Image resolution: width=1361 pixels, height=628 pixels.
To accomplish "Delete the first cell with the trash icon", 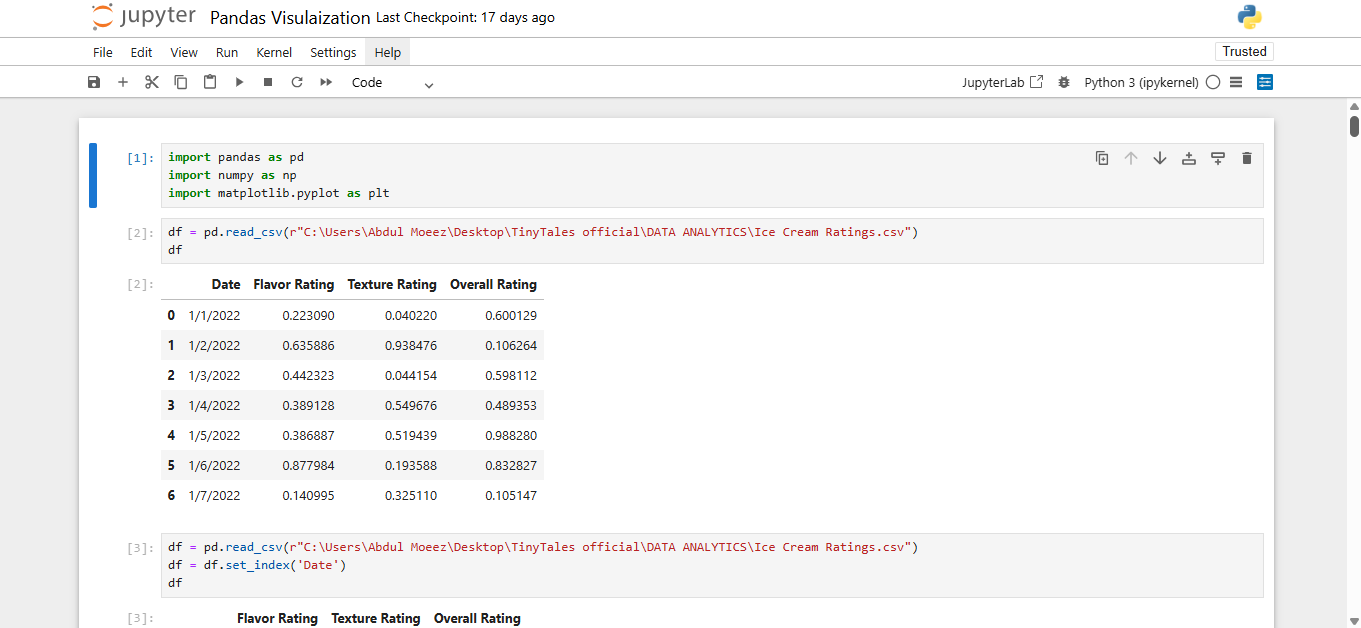I will [x=1246, y=158].
